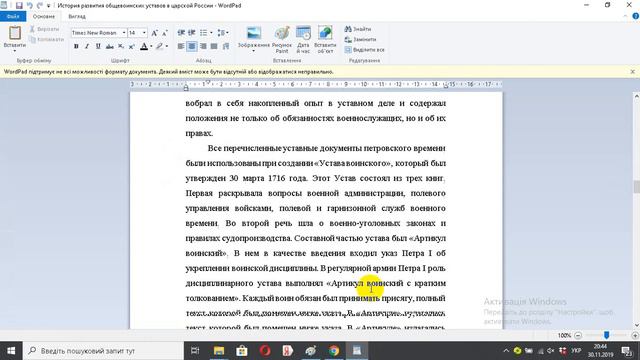640x360 pixels.
Task: Paste with the Вставити clipboard icon
Action: [15, 33]
